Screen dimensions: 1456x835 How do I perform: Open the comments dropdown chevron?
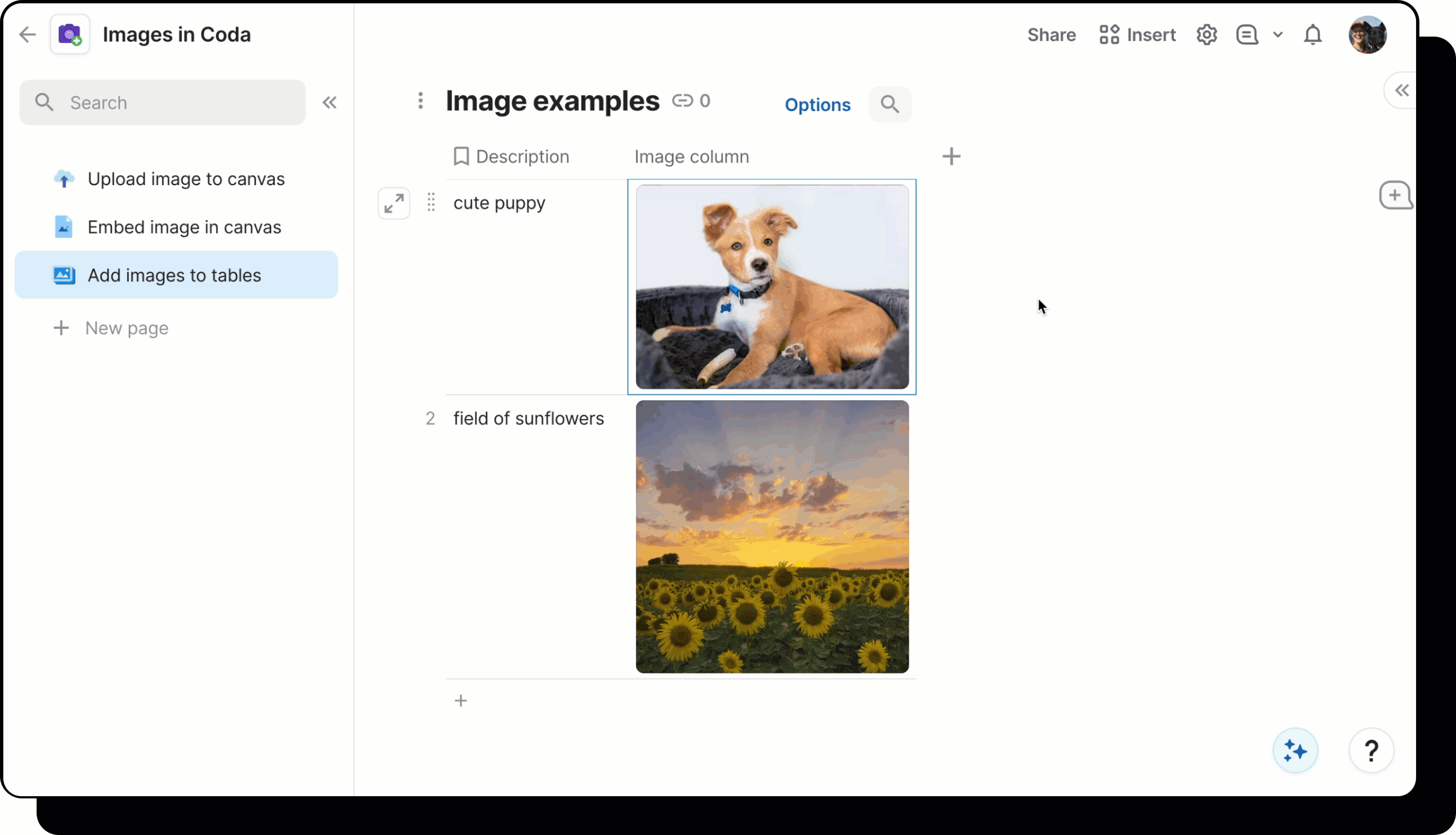pos(1277,34)
